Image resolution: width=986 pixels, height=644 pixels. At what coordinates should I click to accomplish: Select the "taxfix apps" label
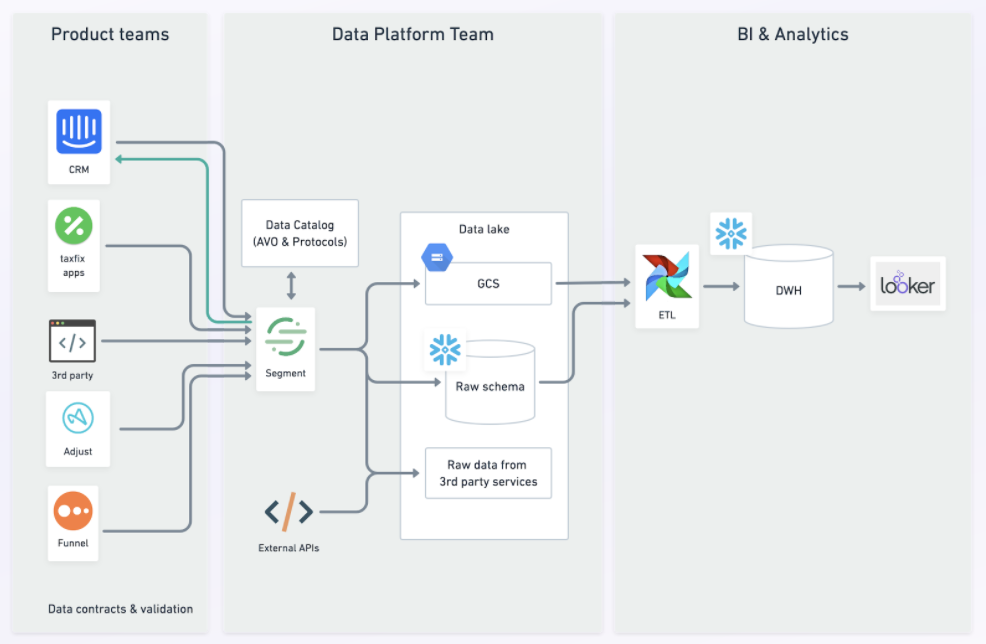coord(73,265)
